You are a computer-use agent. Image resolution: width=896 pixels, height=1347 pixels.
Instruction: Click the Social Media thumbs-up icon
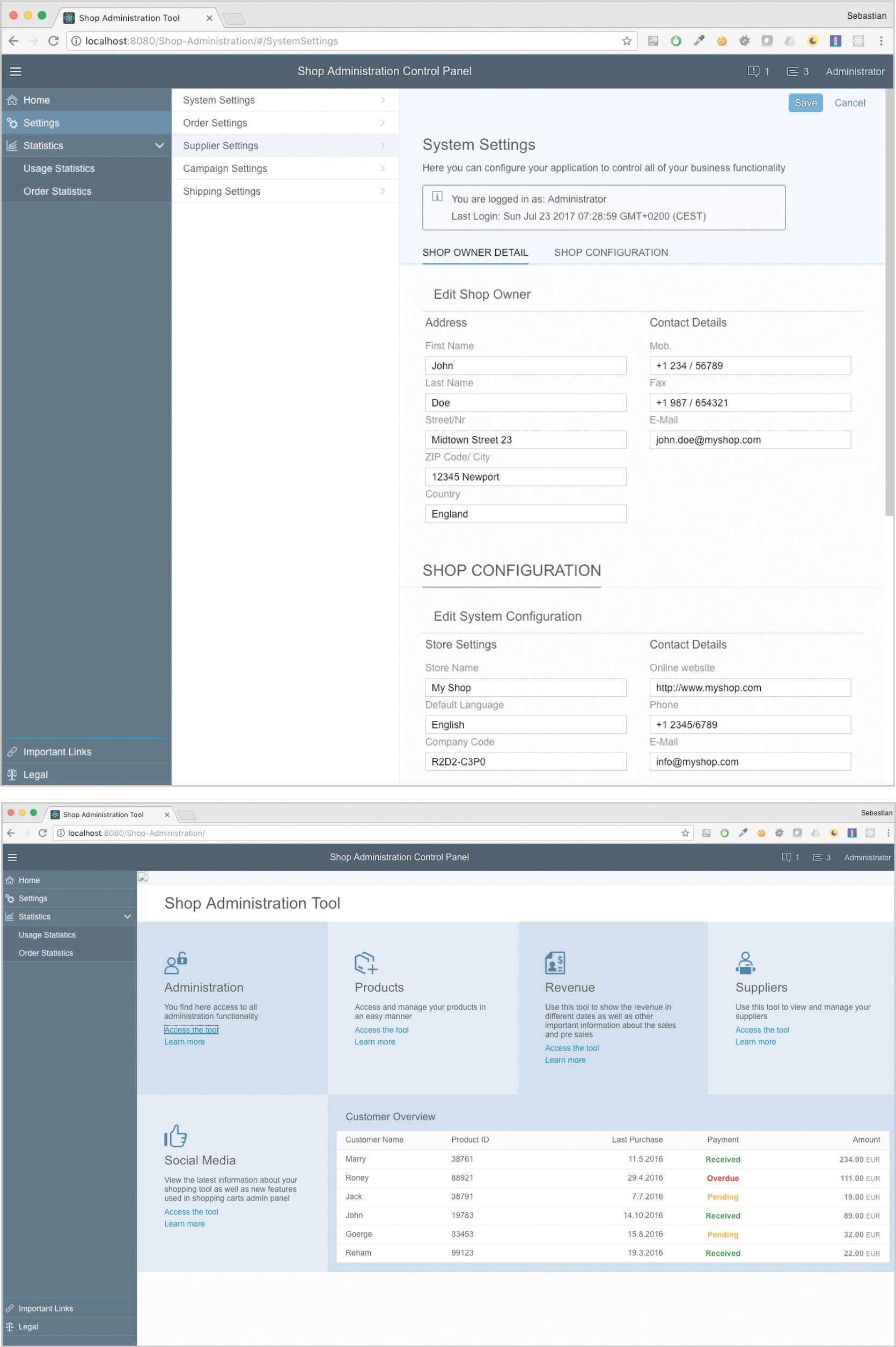(x=175, y=1136)
